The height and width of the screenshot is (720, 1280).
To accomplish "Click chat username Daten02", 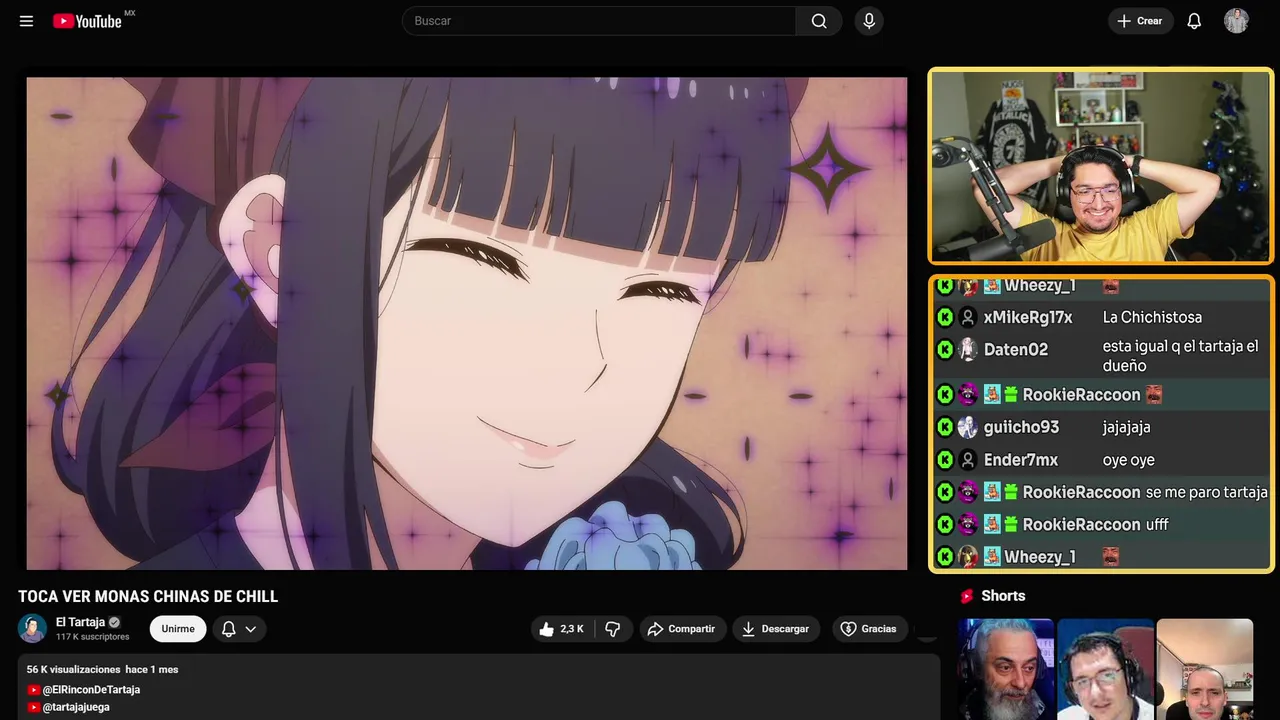I will coord(1016,349).
